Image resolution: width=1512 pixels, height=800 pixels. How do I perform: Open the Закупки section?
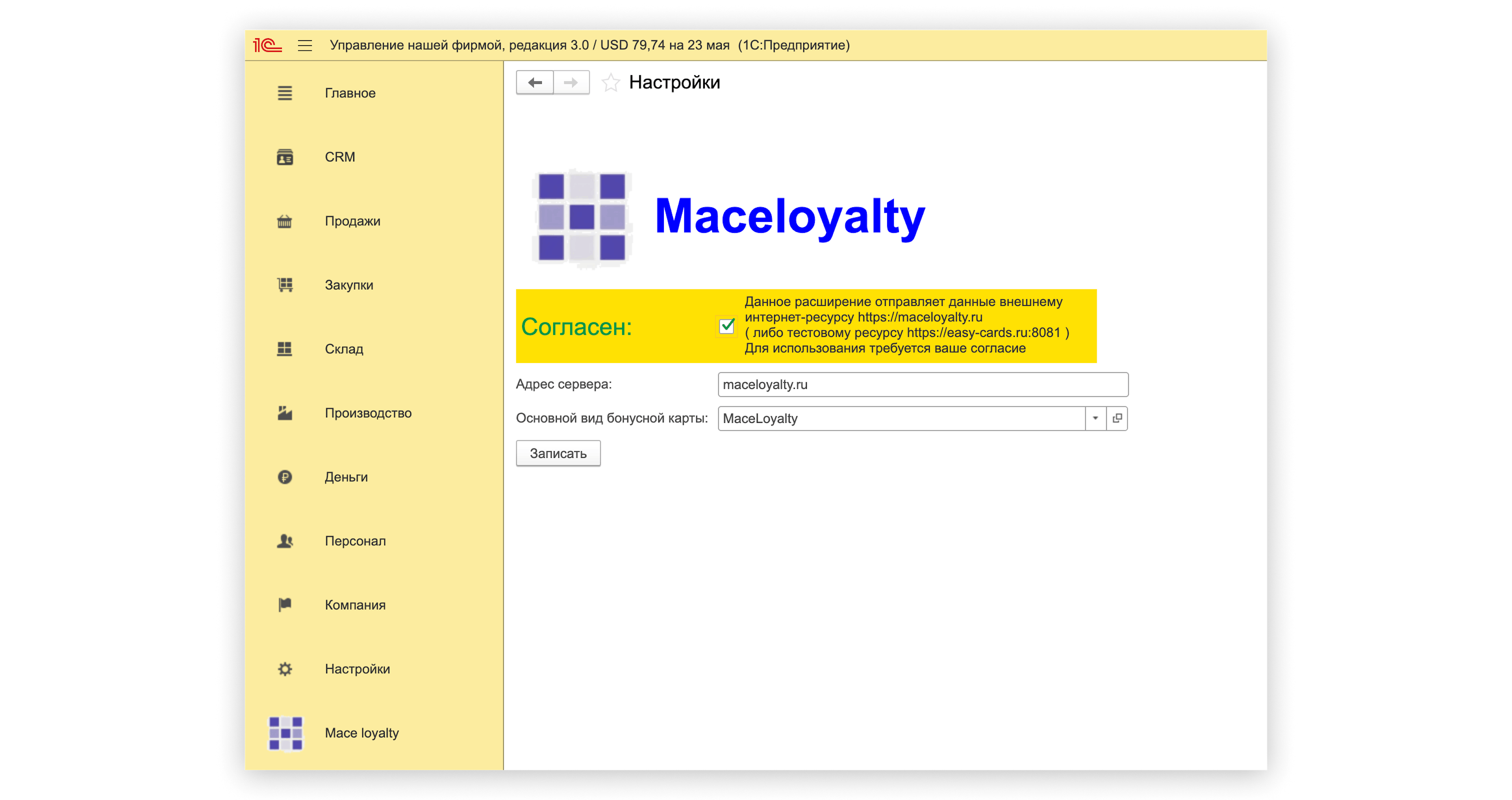click(349, 285)
